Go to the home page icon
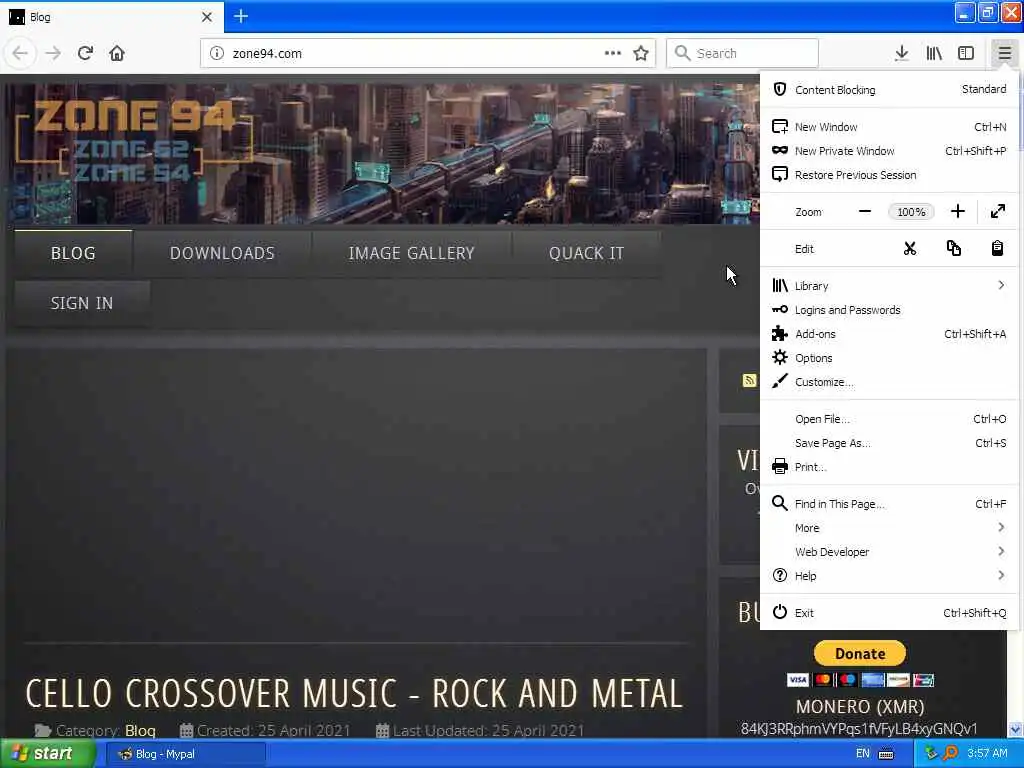The image size is (1024, 768). tap(117, 54)
